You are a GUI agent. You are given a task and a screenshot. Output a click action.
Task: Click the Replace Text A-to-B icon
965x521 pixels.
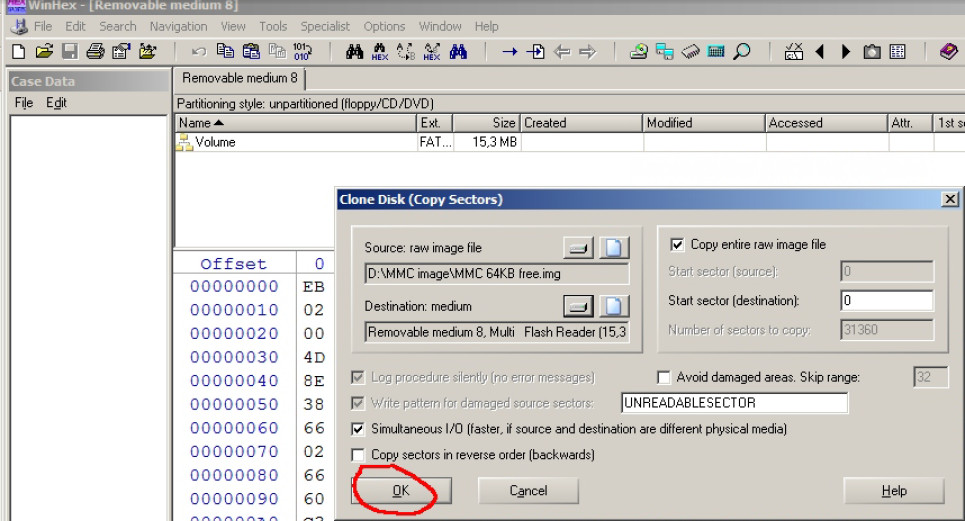[x=406, y=52]
